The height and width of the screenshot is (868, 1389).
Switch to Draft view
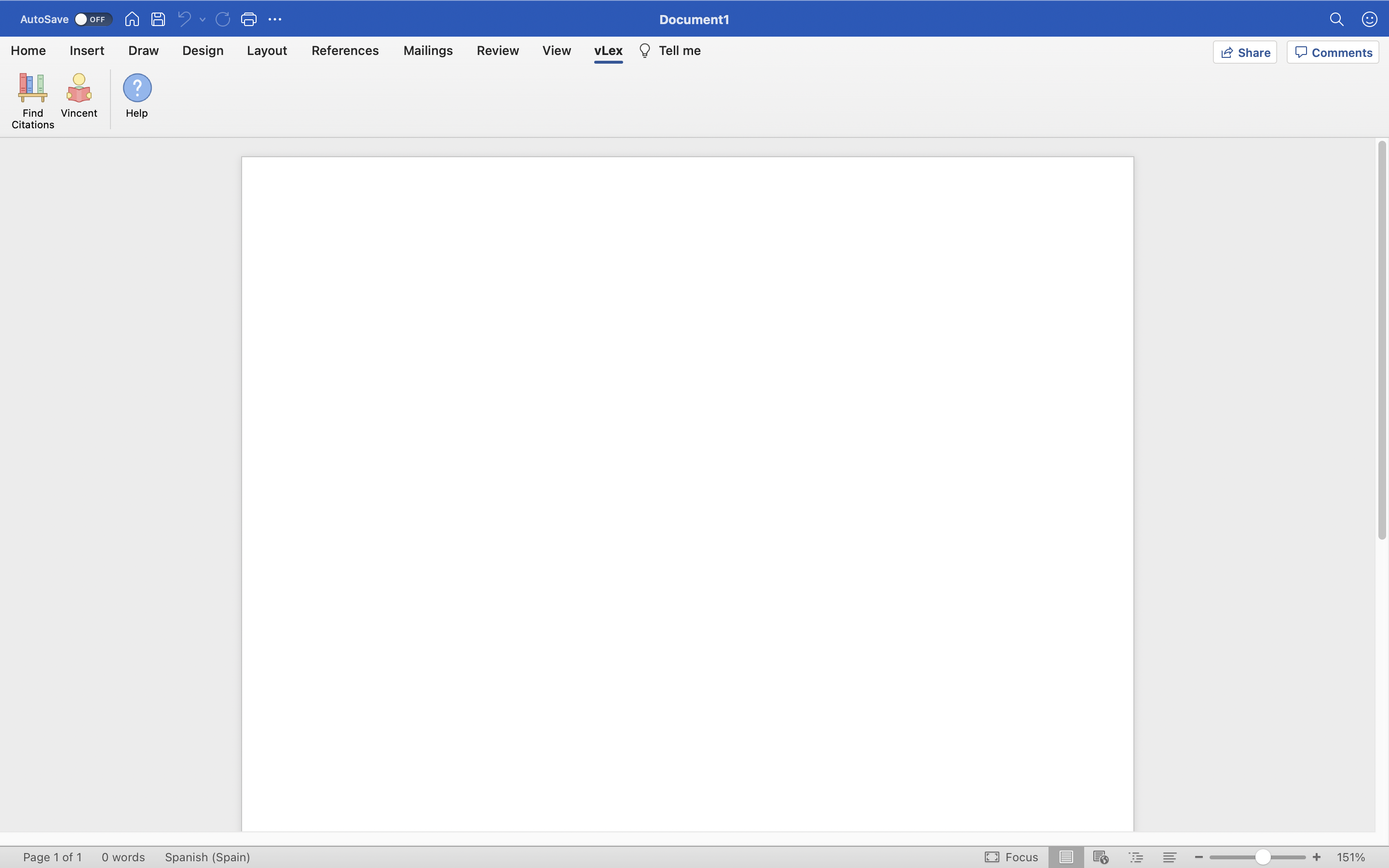pyautogui.click(x=1169, y=857)
